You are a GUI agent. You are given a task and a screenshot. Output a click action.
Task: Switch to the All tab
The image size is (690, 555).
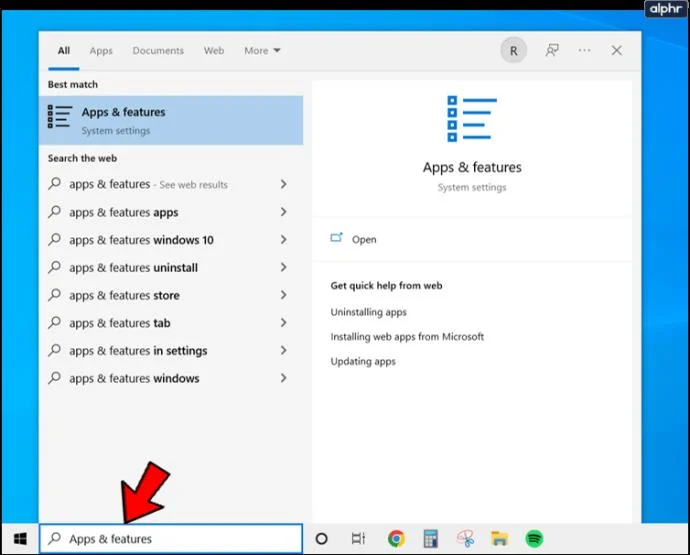pos(64,51)
